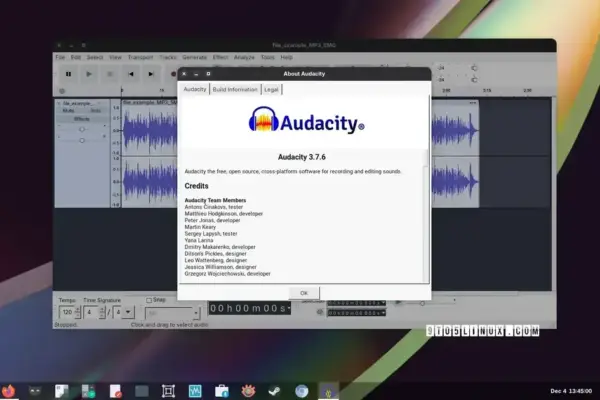
Task: Open the dark grey window icon in taskbar
Action: click(142, 391)
